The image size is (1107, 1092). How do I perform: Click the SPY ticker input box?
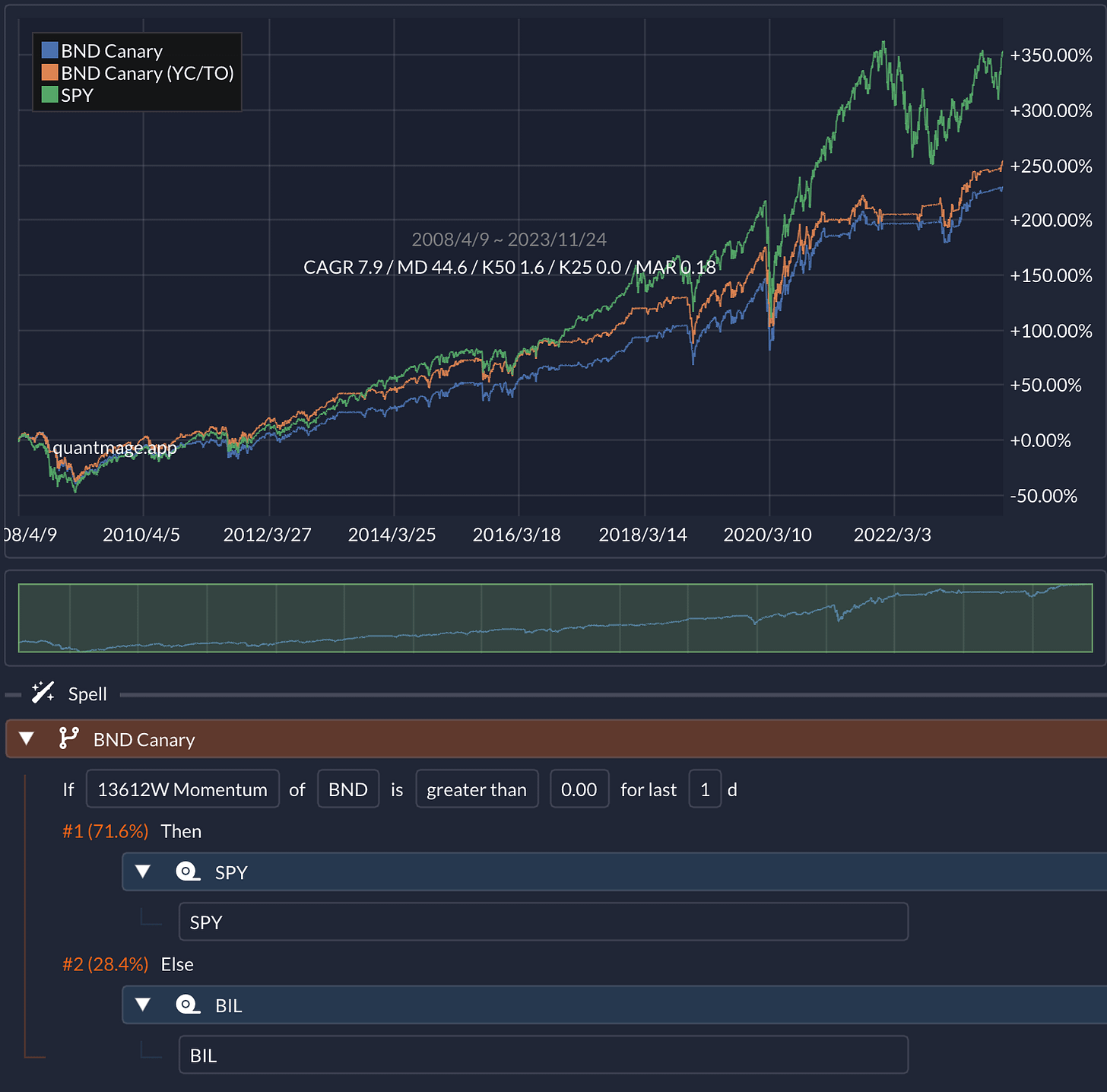tap(544, 922)
